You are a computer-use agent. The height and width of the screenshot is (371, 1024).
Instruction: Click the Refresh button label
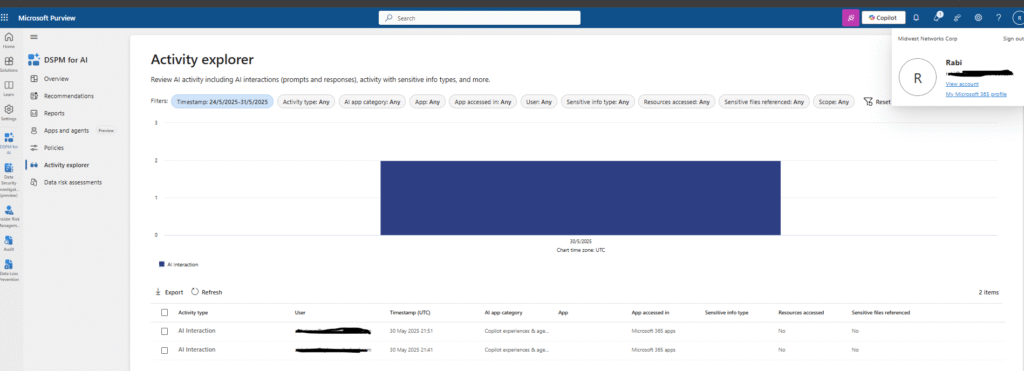[x=212, y=293]
